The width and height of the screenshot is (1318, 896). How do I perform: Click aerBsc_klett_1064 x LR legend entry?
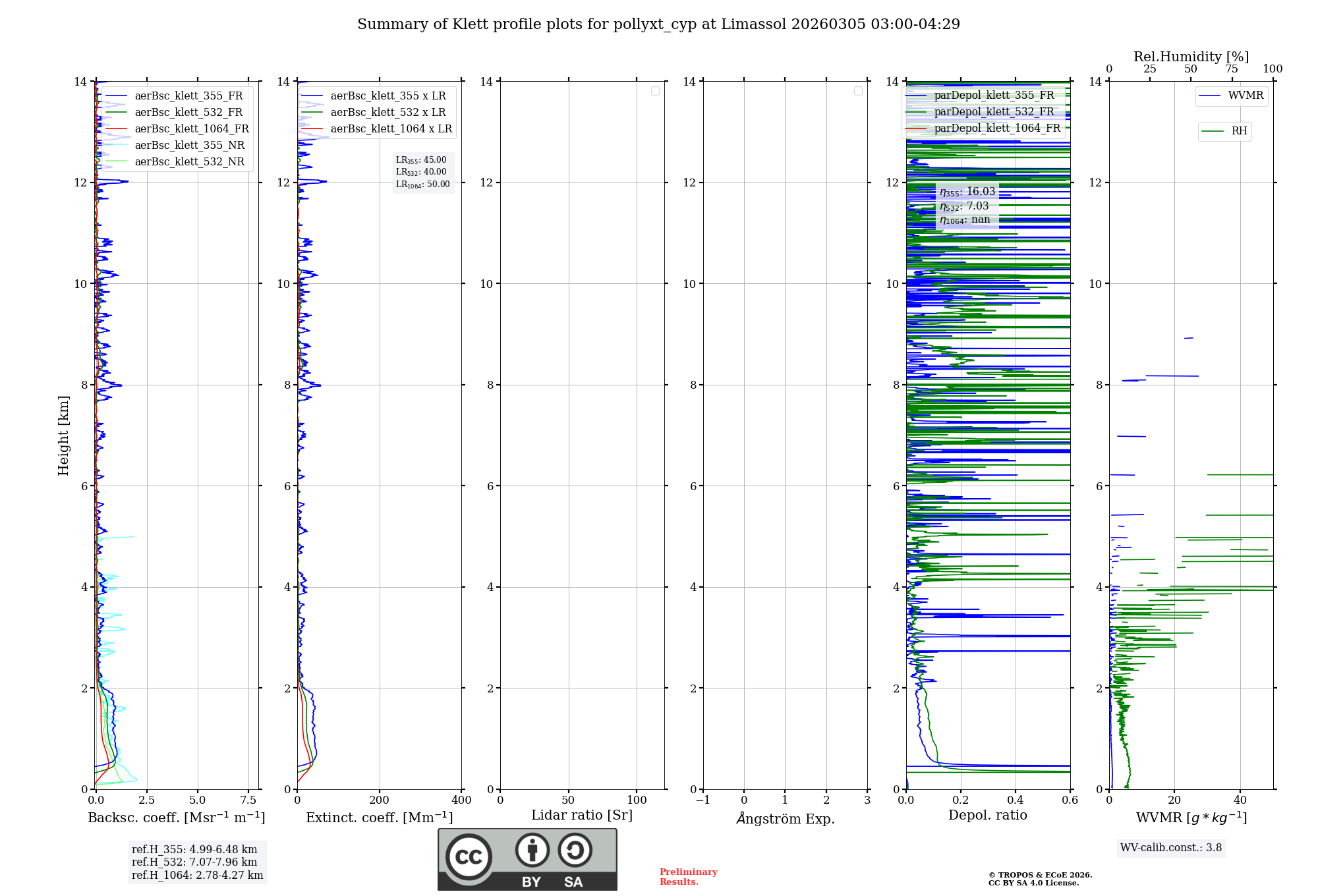coord(391,129)
